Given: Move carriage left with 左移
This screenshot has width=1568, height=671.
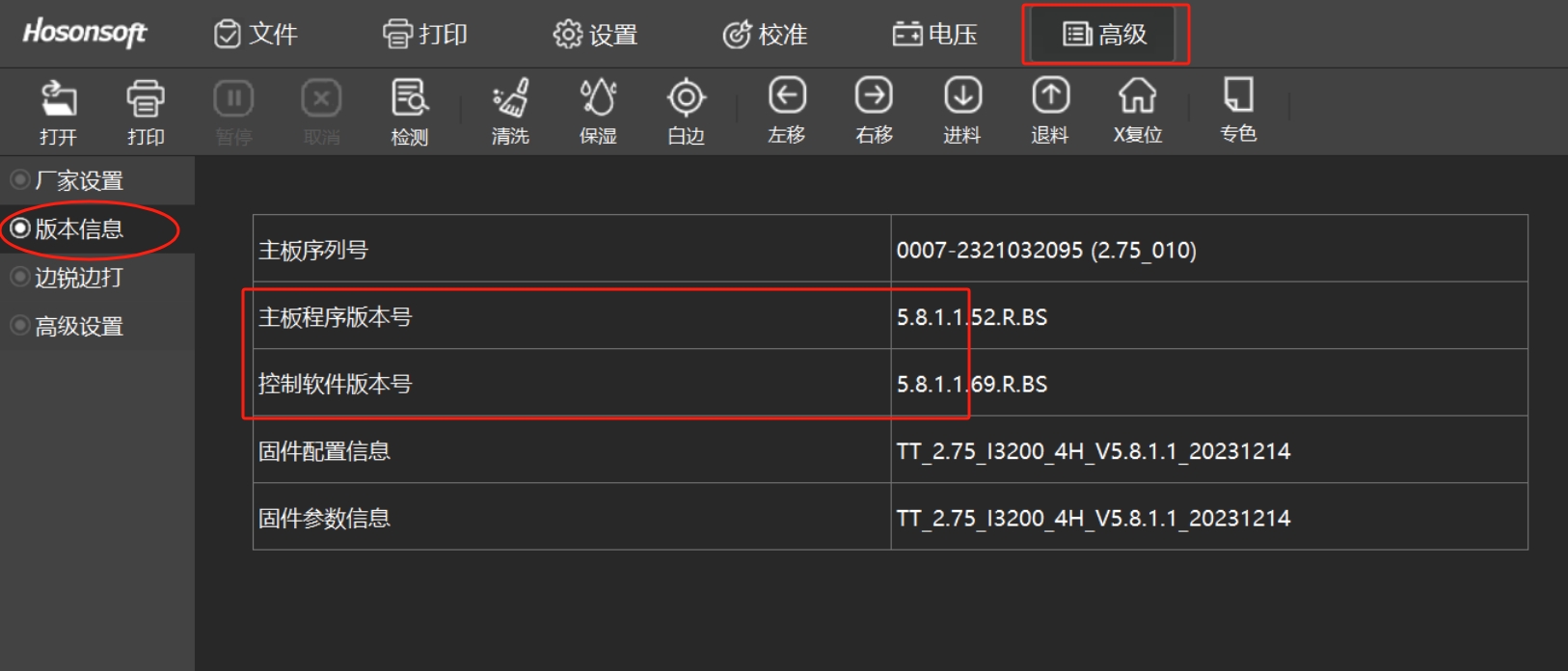Looking at the screenshot, I should coord(787,111).
